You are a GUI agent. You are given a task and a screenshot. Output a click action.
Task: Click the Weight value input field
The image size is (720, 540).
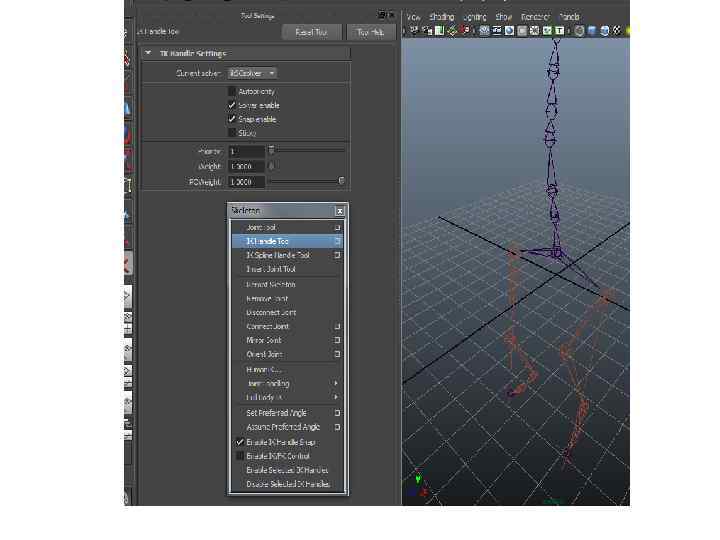246,167
